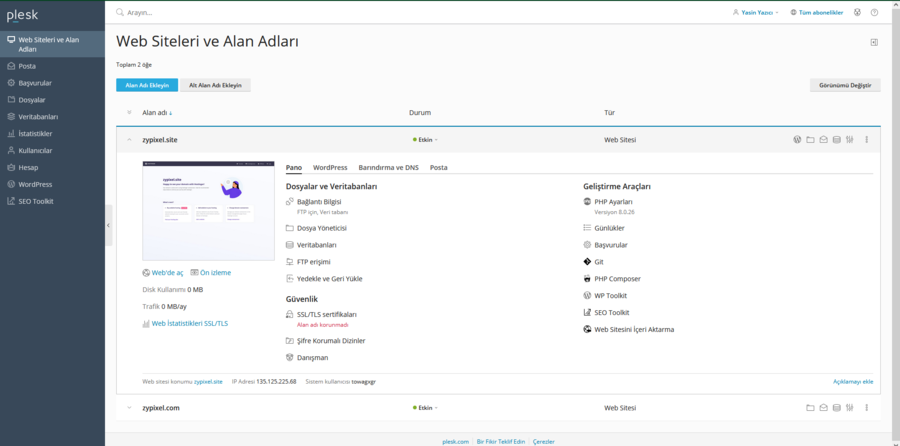This screenshot has width=900, height=446.
Task: Open the three-dot menu for zypixel.site
Action: [867, 139]
